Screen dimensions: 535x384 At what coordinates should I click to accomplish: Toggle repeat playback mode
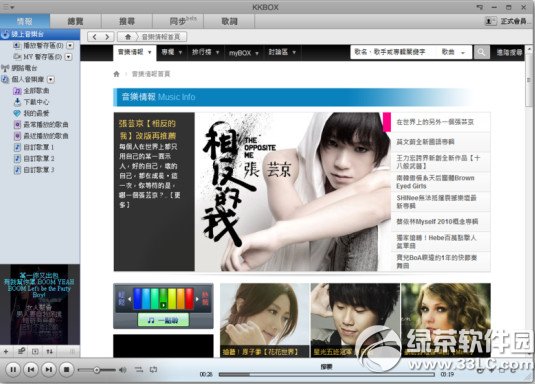point(153,369)
